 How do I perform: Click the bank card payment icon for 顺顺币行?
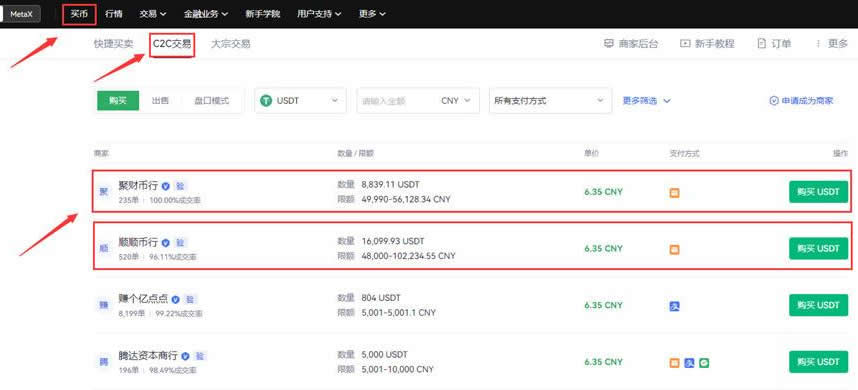(675, 249)
